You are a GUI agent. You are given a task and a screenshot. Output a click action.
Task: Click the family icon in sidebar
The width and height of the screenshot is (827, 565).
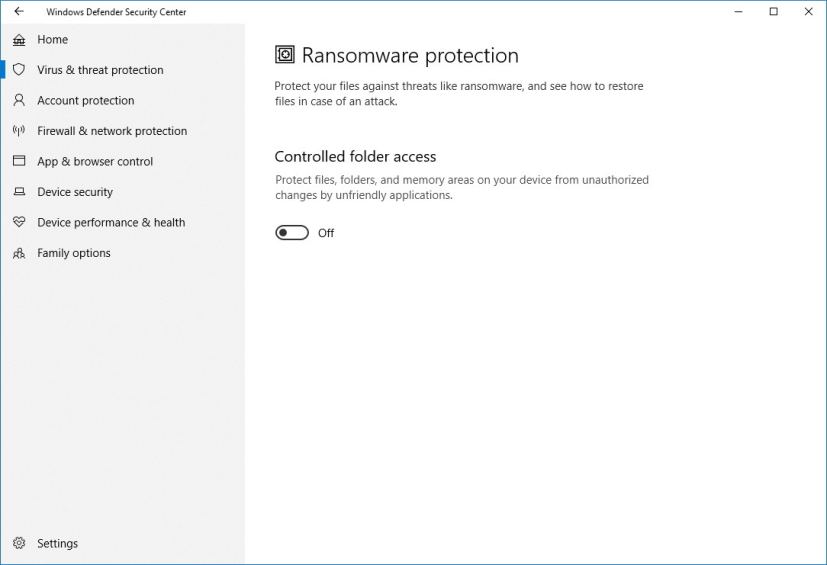(x=19, y=253)
